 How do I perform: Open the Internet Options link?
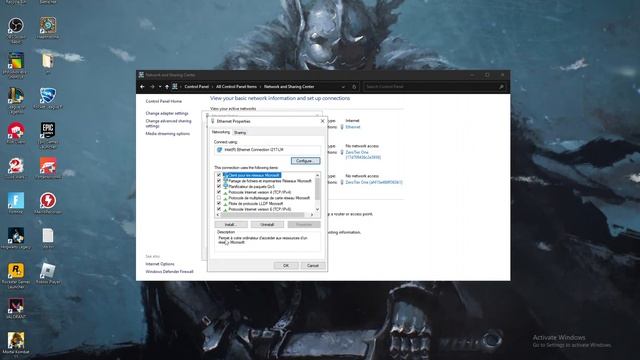coord(160,264)
